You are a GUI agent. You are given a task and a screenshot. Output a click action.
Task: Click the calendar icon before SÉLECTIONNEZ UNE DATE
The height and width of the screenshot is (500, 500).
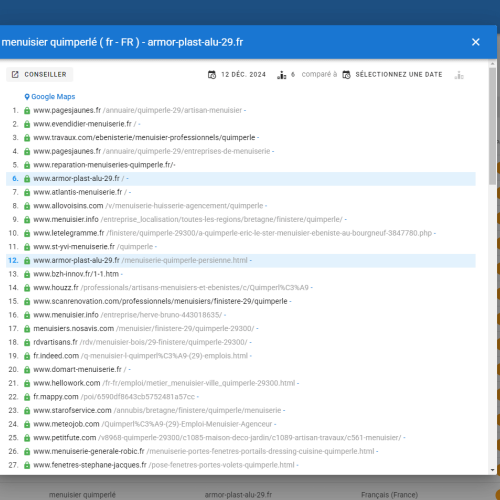pyautogui.click(x=347, y=75)
